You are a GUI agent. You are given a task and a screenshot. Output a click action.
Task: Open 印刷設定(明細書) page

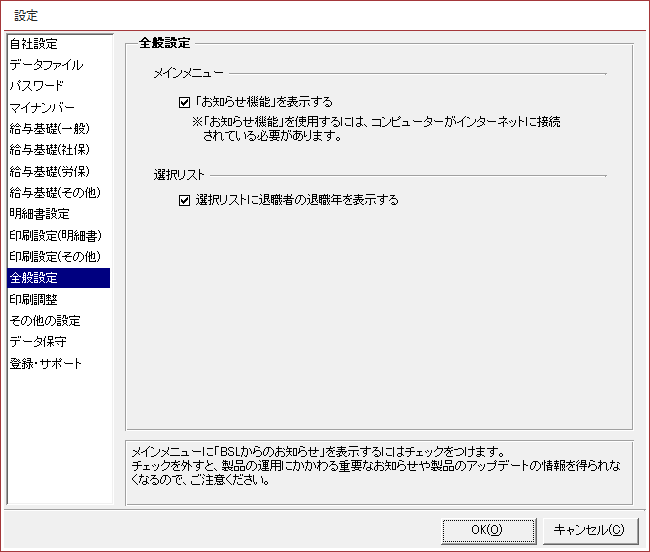[x=58, y=235]
